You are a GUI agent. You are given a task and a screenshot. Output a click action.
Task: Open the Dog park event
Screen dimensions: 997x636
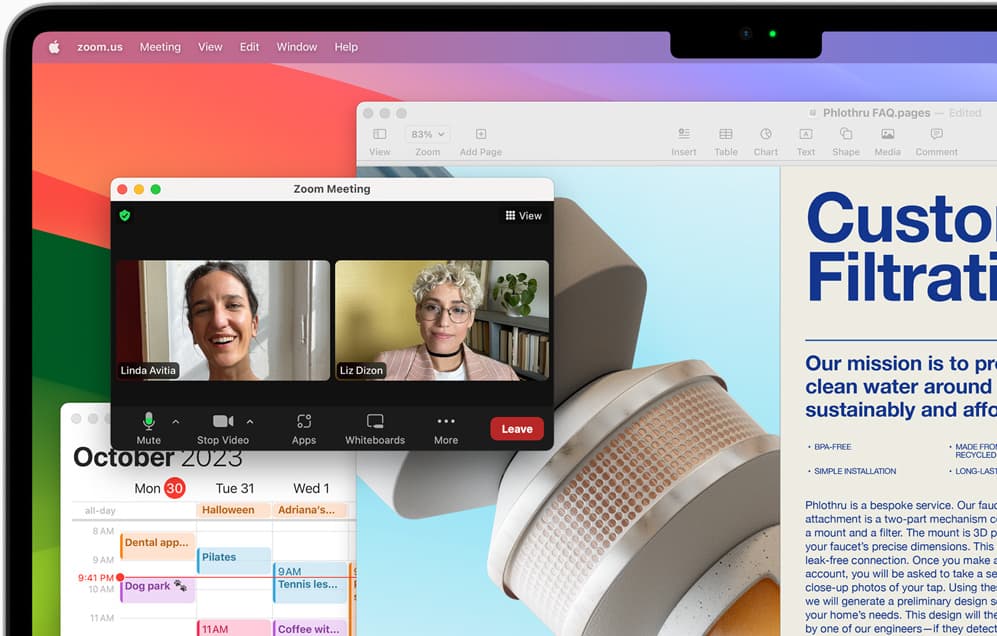(x=158, y=590)
